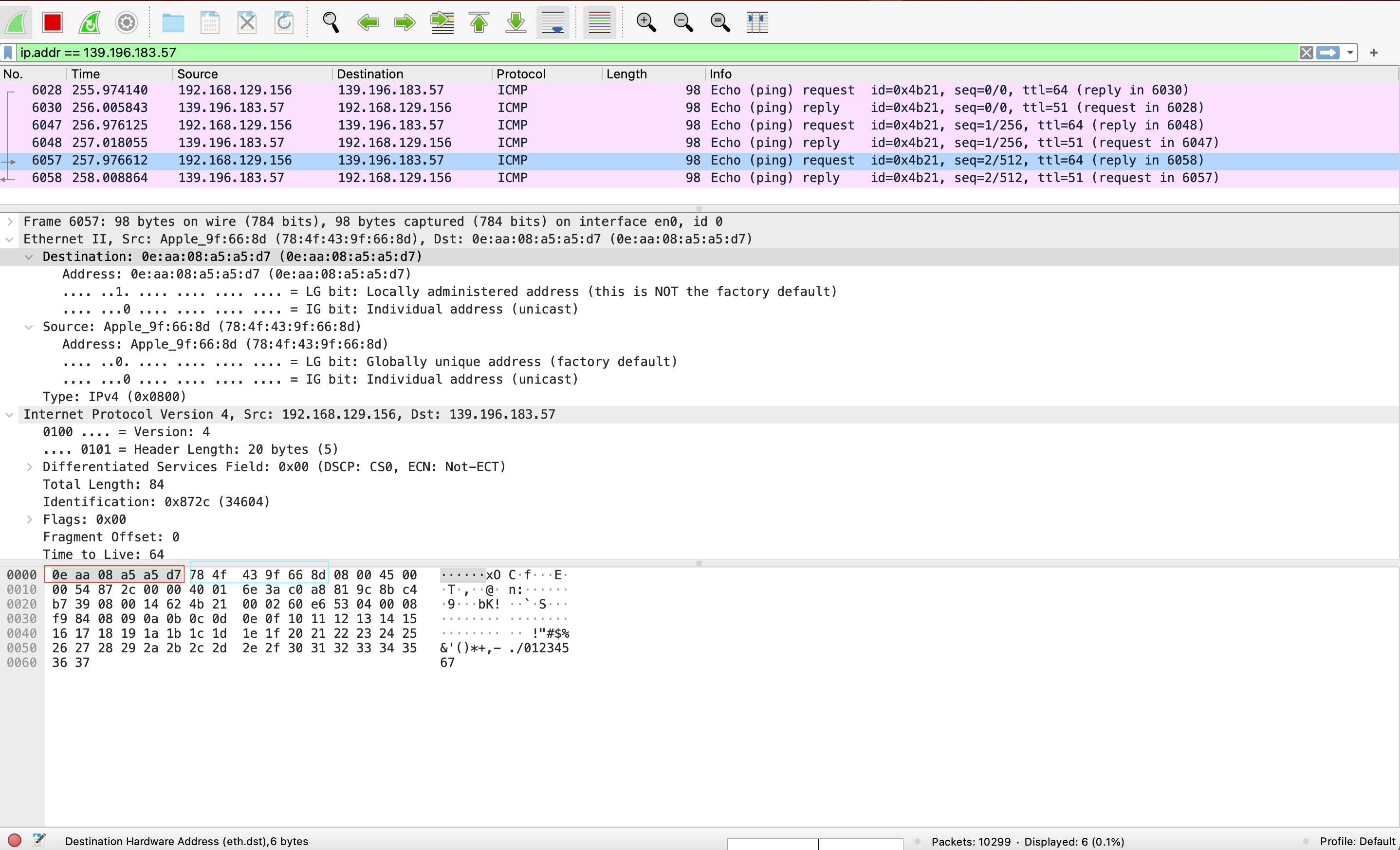This screenshot has width=1400, height=850.
Task: Sort packets by the Protocol column header
Action: 520,74
